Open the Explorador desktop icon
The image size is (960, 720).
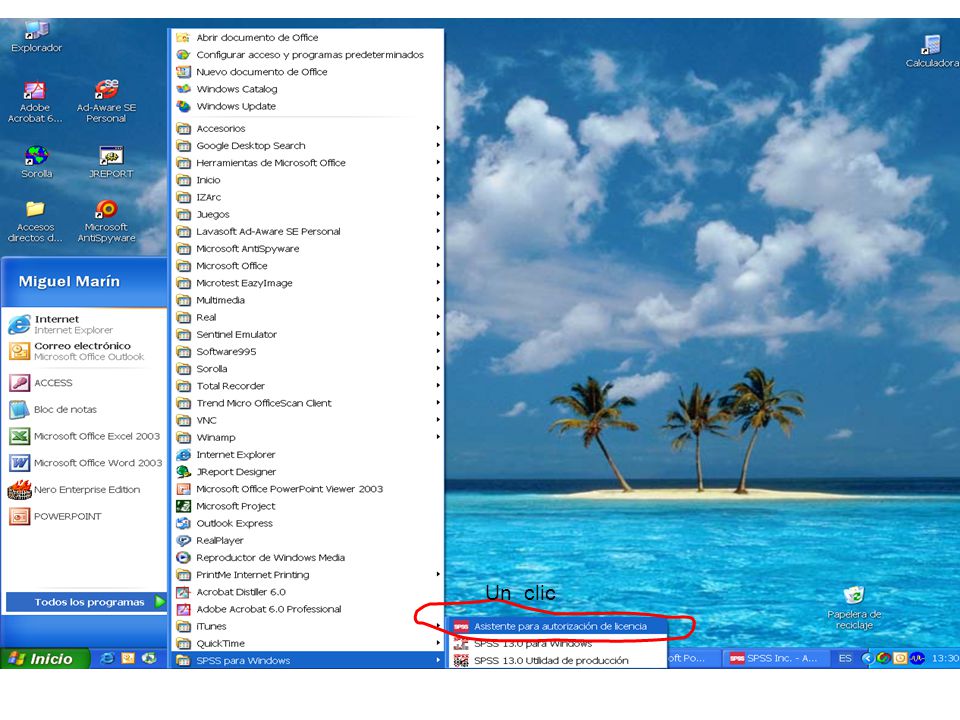point(36,37)
